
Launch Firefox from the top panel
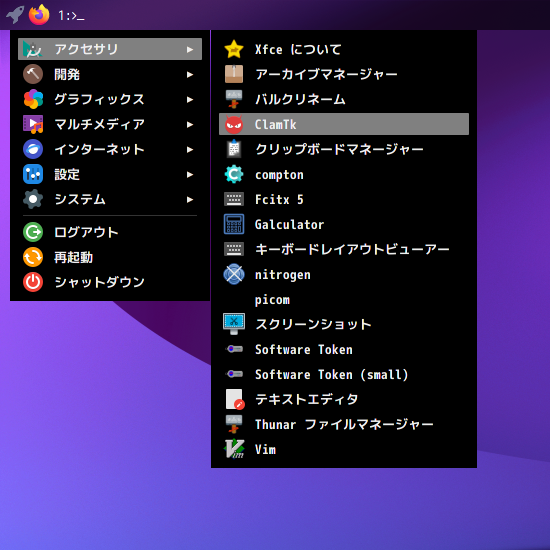[39, 15]
